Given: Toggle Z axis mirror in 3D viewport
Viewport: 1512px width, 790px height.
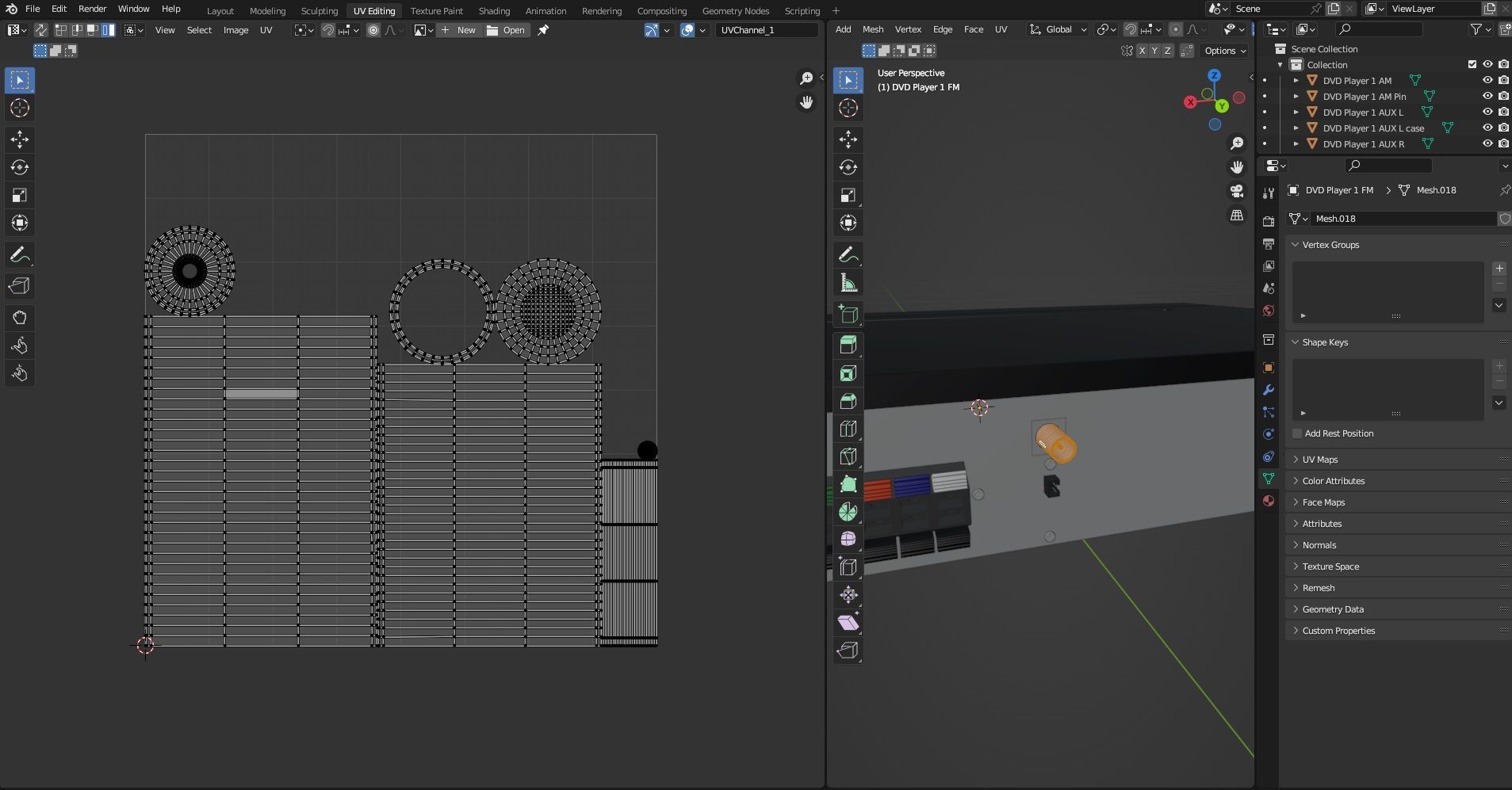Looking at the screenshot, I should click(1167, 51).
